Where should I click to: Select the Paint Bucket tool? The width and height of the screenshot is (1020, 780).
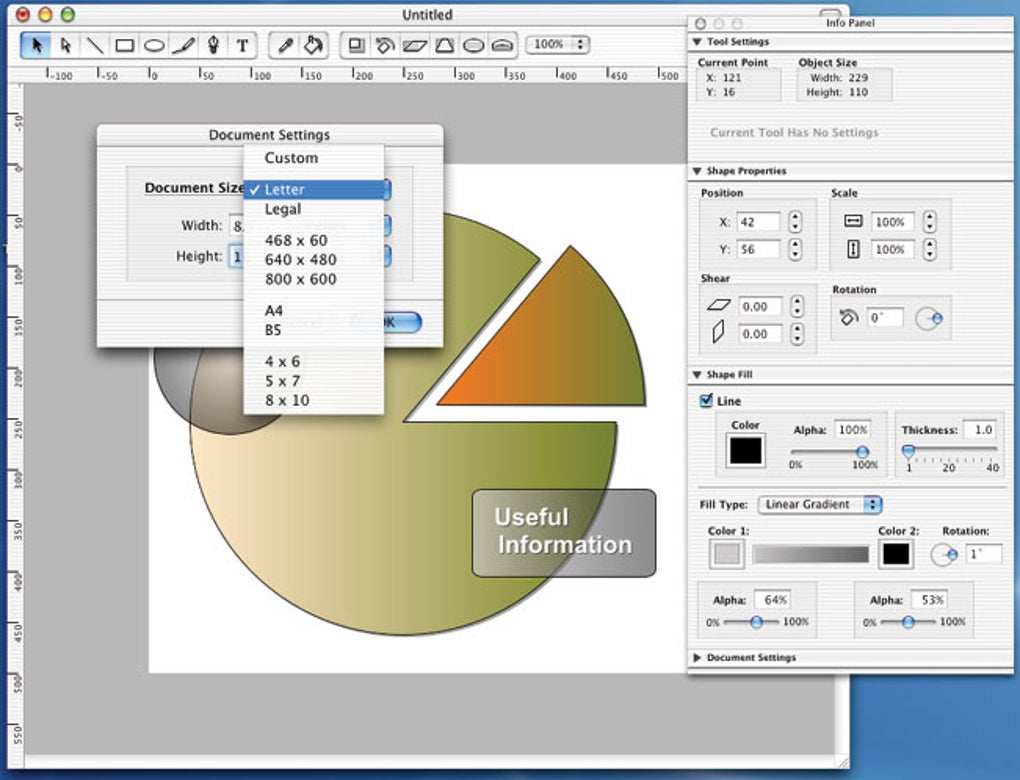[314, 45]
